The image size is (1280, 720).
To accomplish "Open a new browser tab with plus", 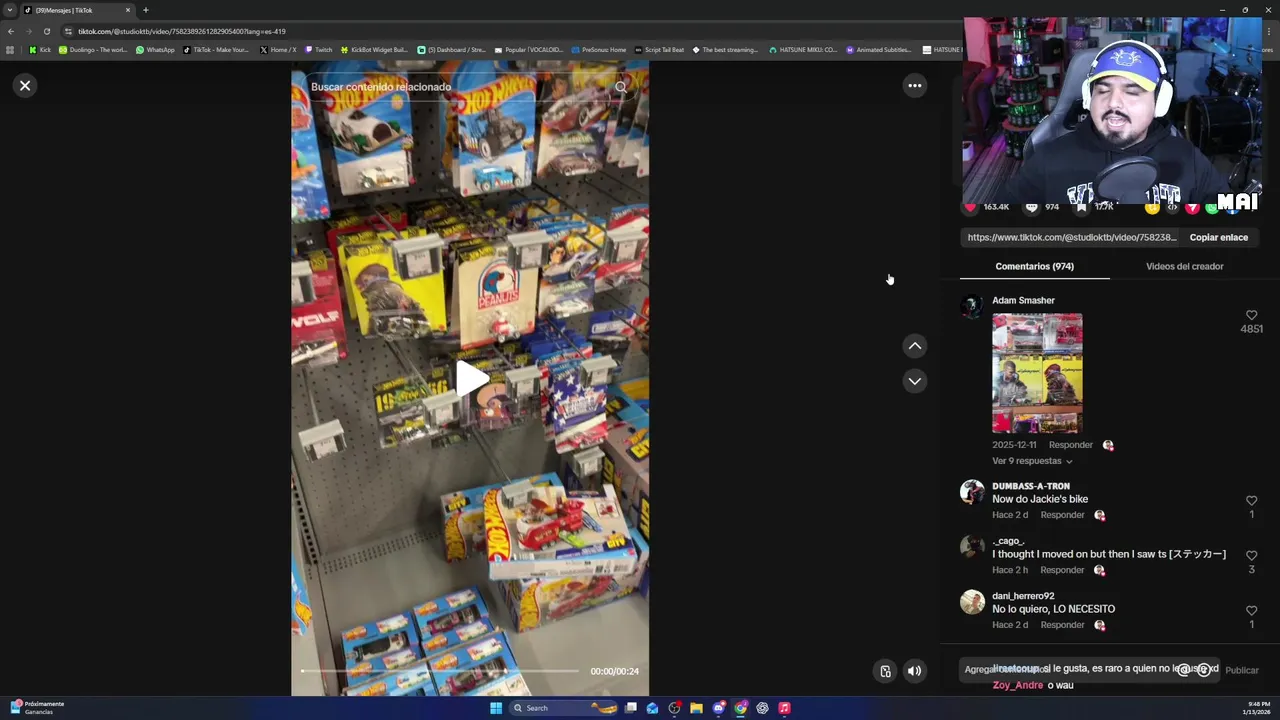I will pyautogui.click(x=145, y=10).
